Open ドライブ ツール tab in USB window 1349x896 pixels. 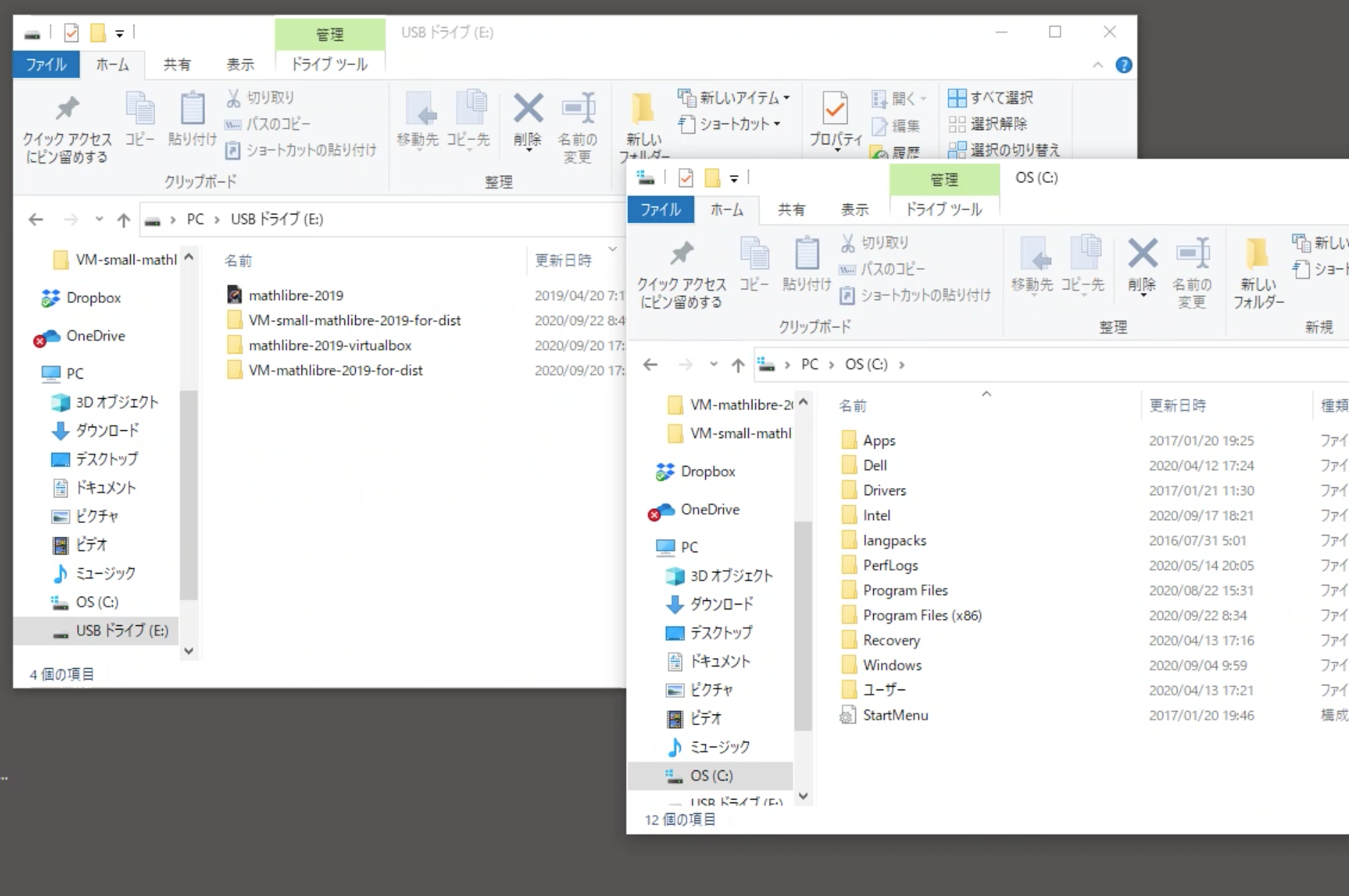[330, 64]
